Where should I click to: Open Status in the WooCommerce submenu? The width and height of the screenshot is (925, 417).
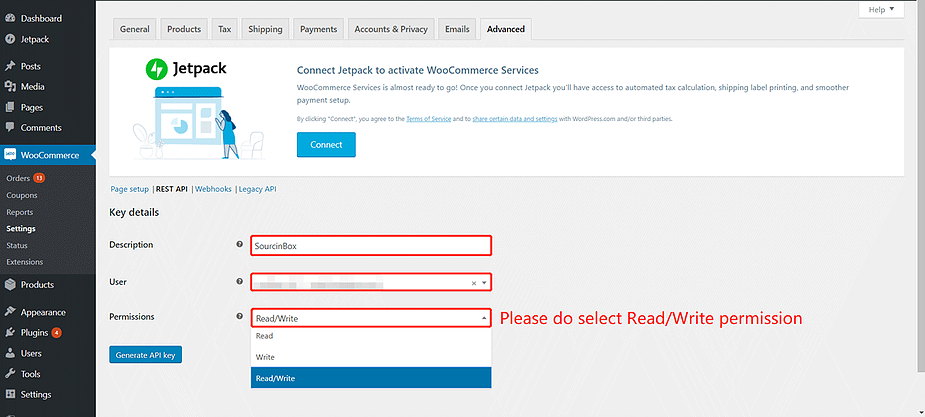pyautogui.click(x=17, y=245)
